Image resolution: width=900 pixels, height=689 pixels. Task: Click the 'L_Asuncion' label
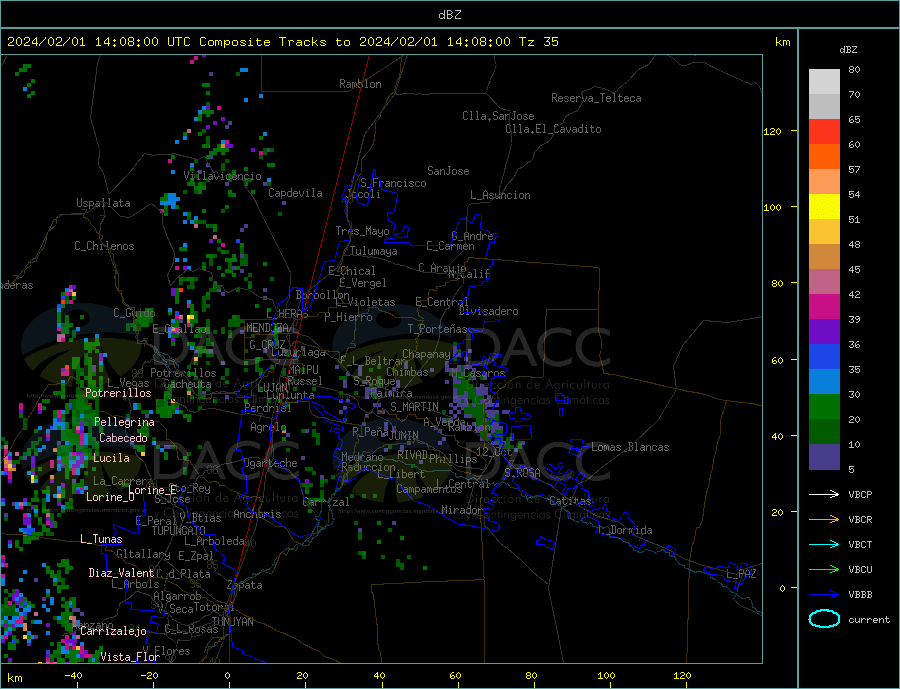pyautogui.click(x=500, y=195)
